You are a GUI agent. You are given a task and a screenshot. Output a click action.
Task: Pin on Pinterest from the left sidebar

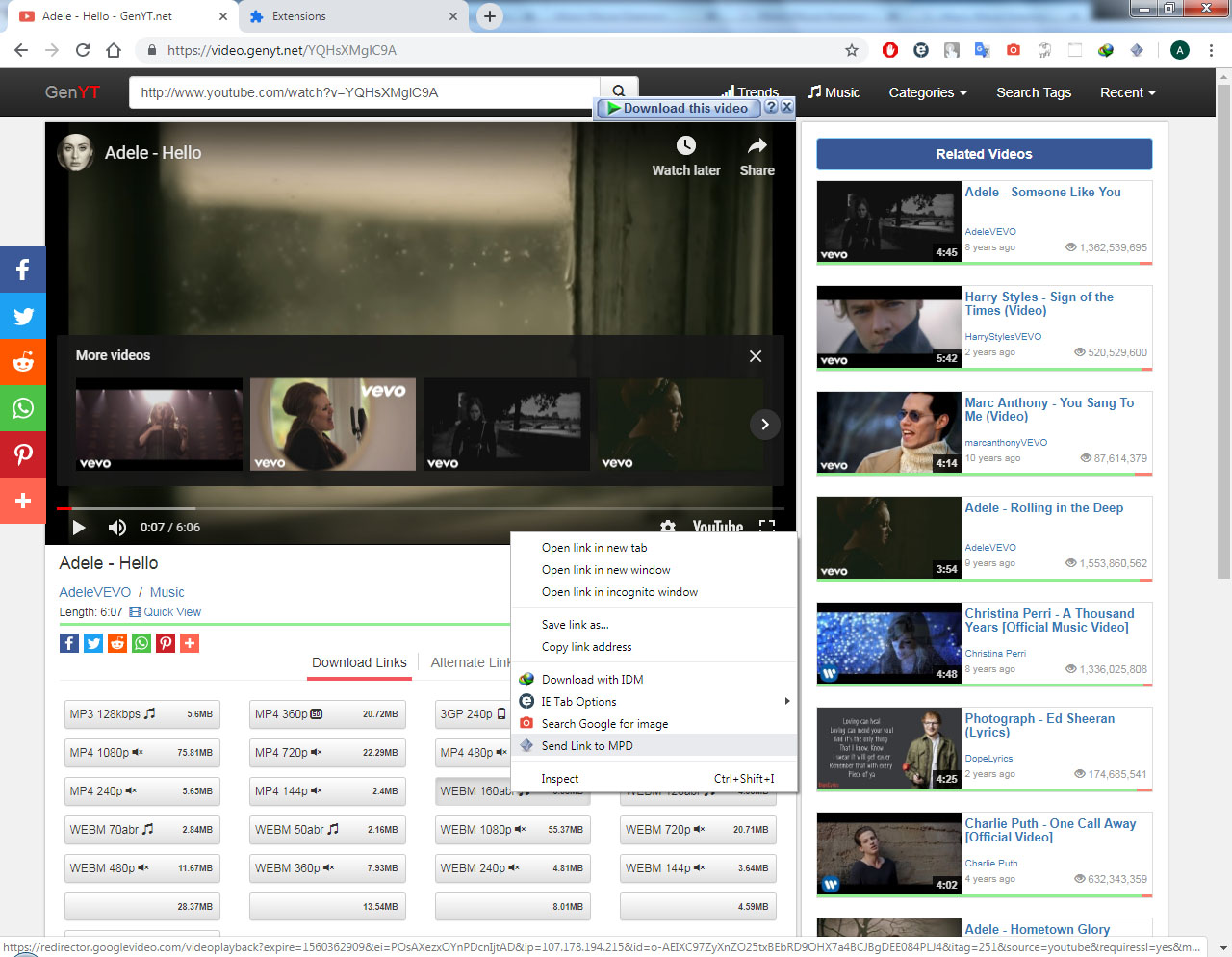pos(23,454)
